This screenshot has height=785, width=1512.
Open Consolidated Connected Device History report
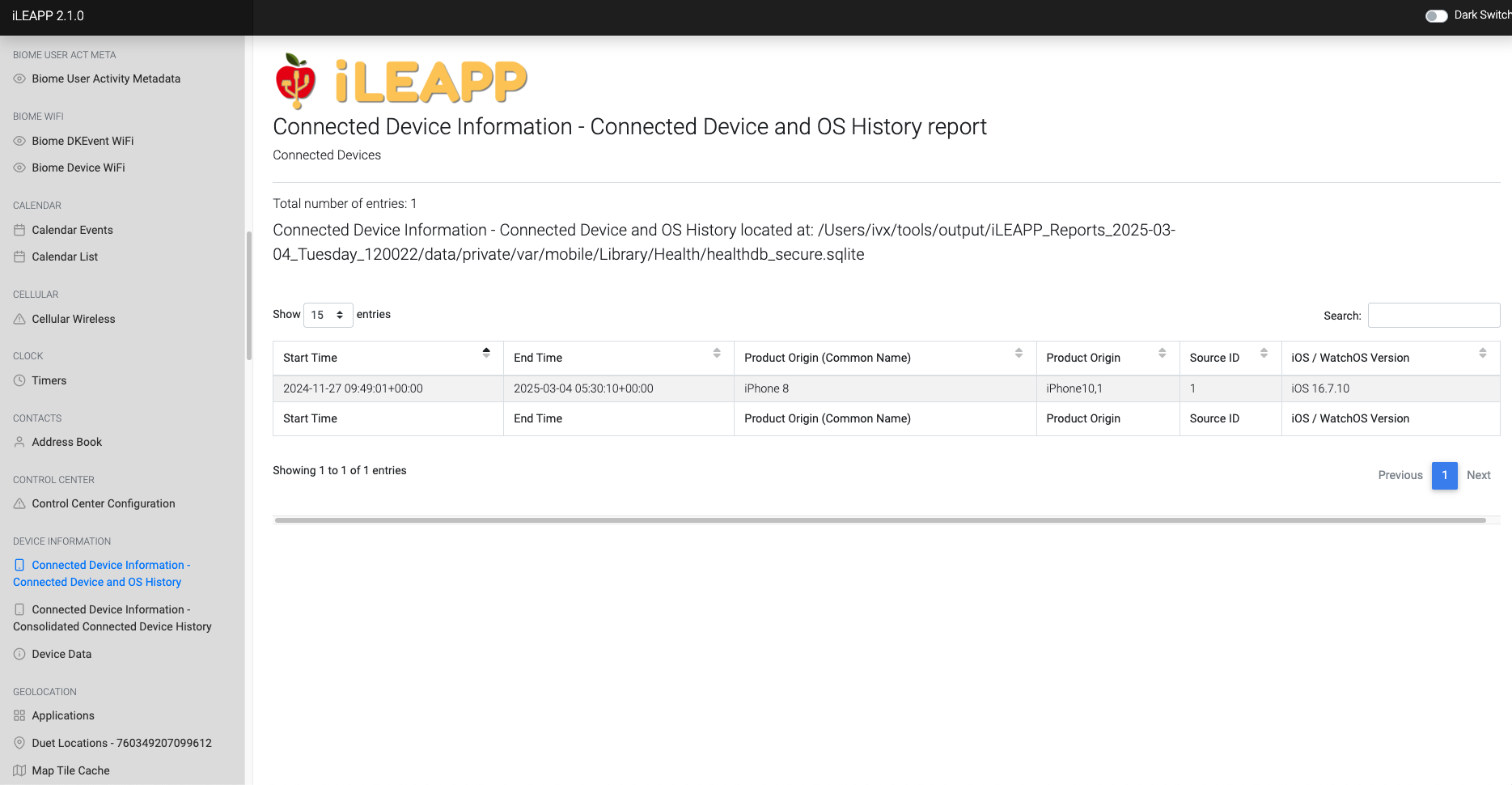[x=112, y=618]
